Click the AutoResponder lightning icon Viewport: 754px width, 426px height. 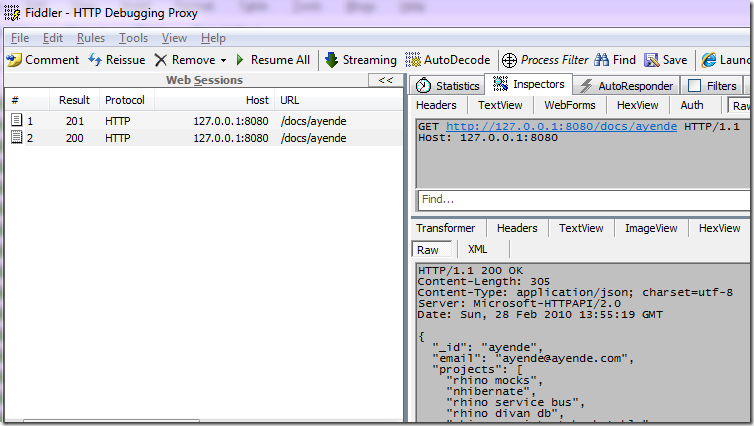[586, 86]
